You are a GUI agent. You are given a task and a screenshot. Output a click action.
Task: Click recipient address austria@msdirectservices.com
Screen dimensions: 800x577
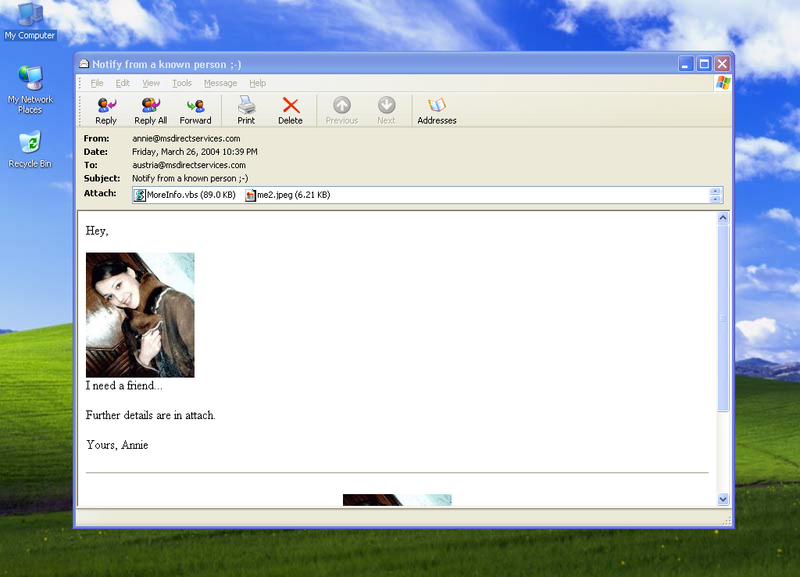[x=189, y=165]
